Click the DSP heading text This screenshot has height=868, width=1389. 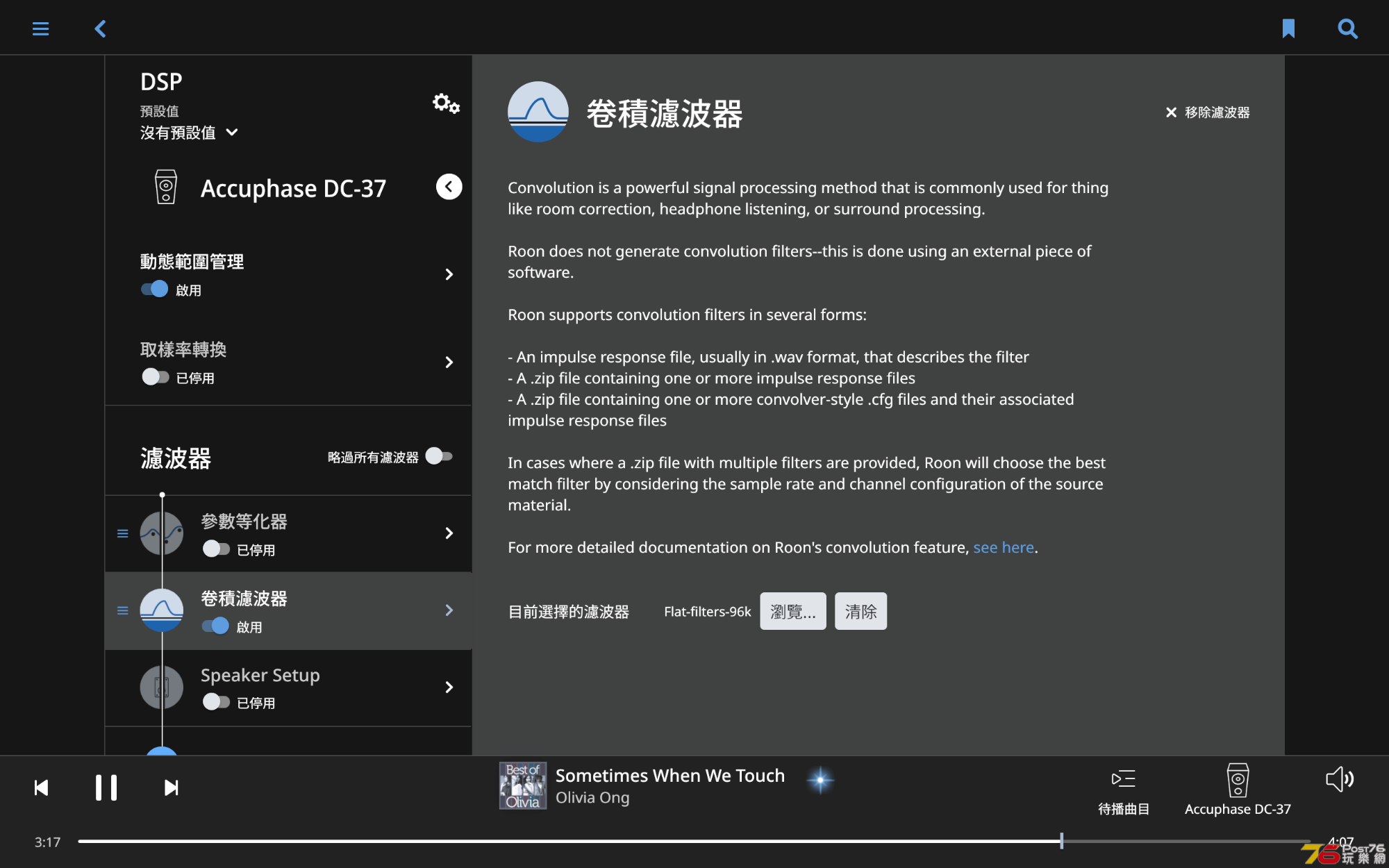click(161, 82)
